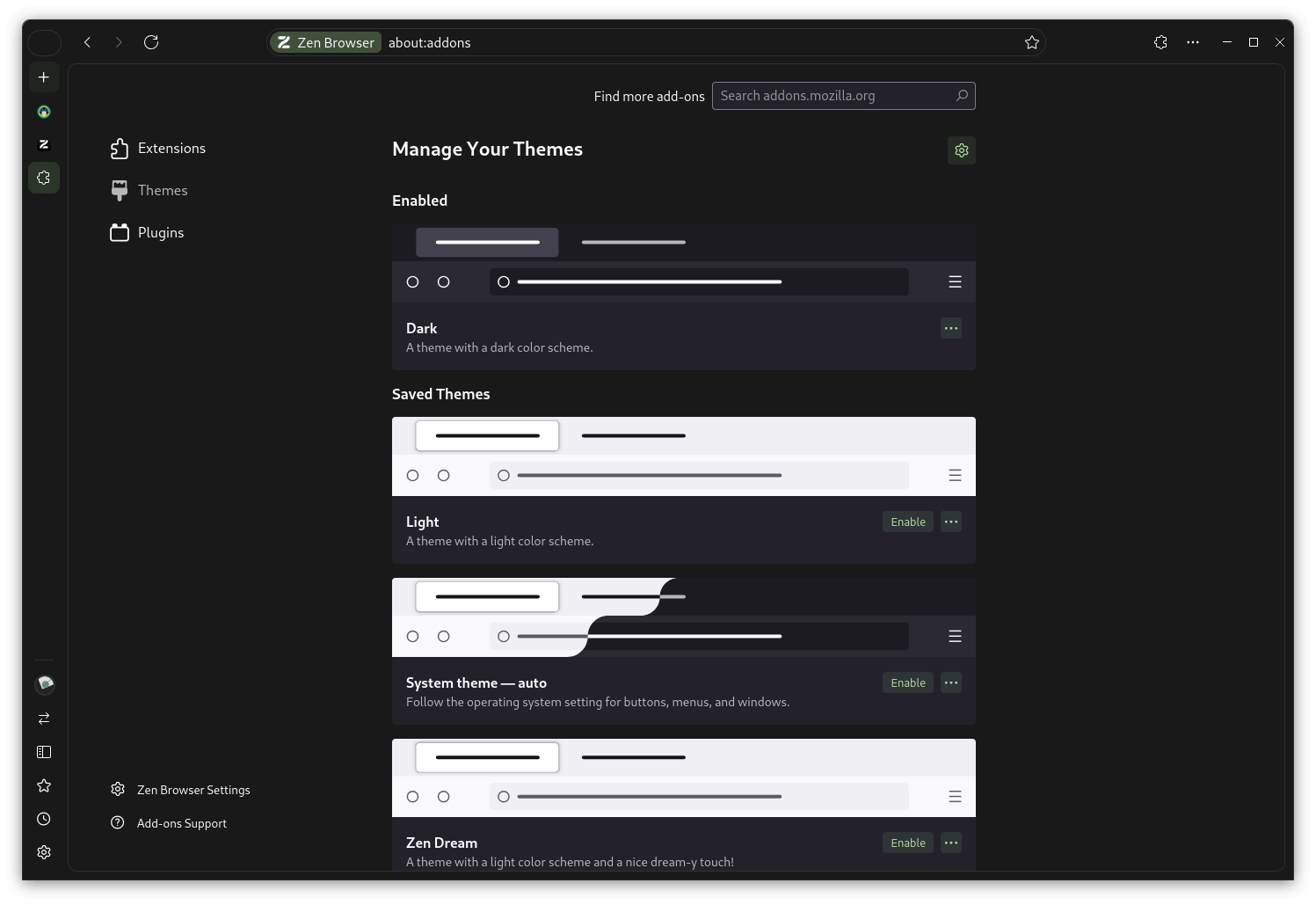The height and width of the screenshot is (905, 1316).
Task: Enable the Zen Dream theme
Action: pyautogui.click(x=907, y=843)
